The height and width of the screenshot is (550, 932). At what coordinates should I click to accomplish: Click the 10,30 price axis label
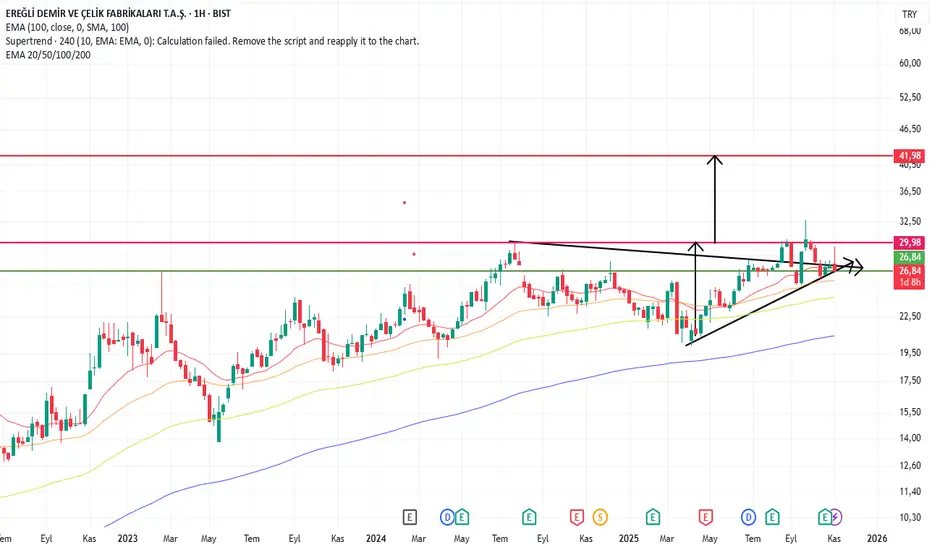(910, 517)
